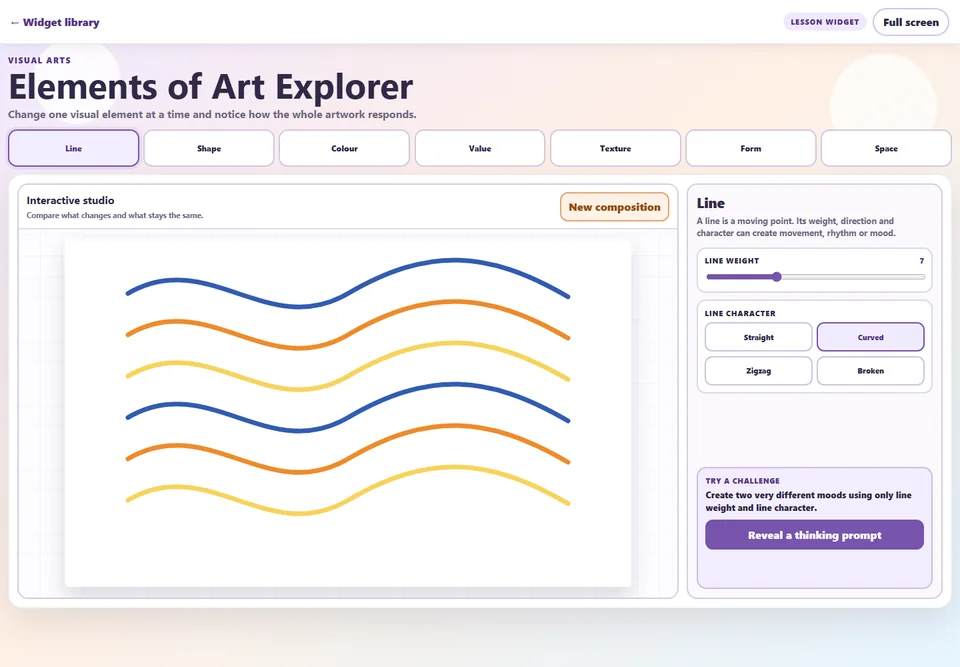Go back to Widget library
This screenshot has height=667, width=960.
click(x=54, y=23)
